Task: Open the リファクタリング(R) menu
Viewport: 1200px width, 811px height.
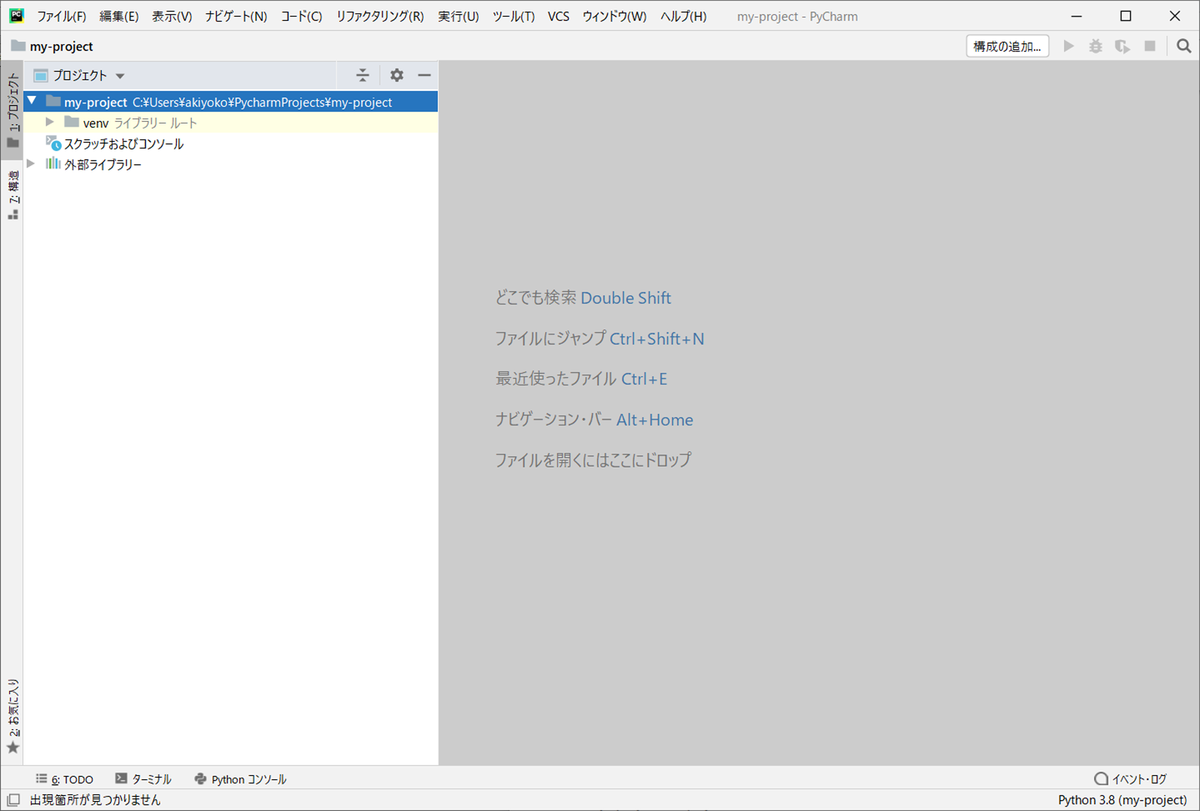Action: pyautogui.click(x=380, y=17)
